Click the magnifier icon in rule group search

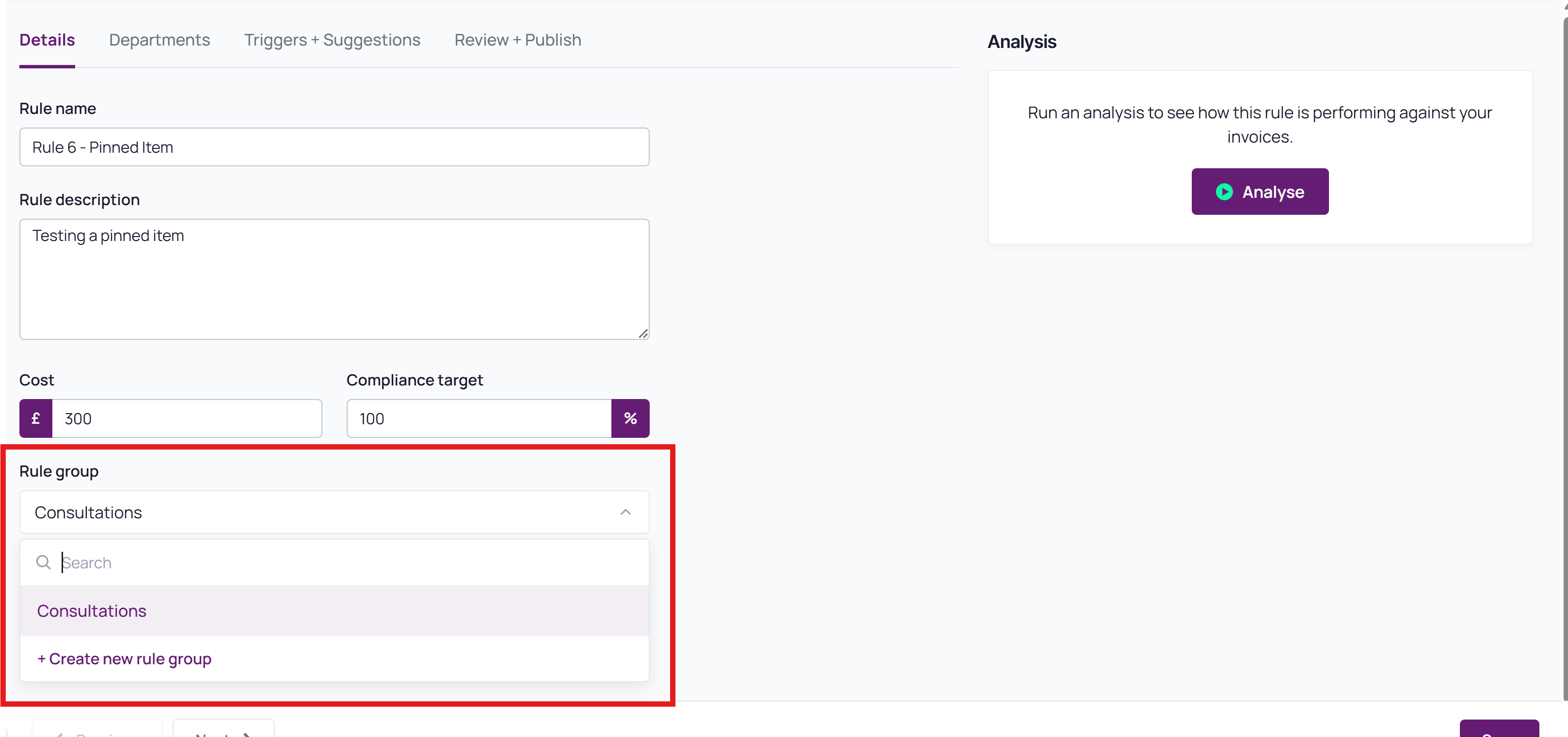pos(43,562)
